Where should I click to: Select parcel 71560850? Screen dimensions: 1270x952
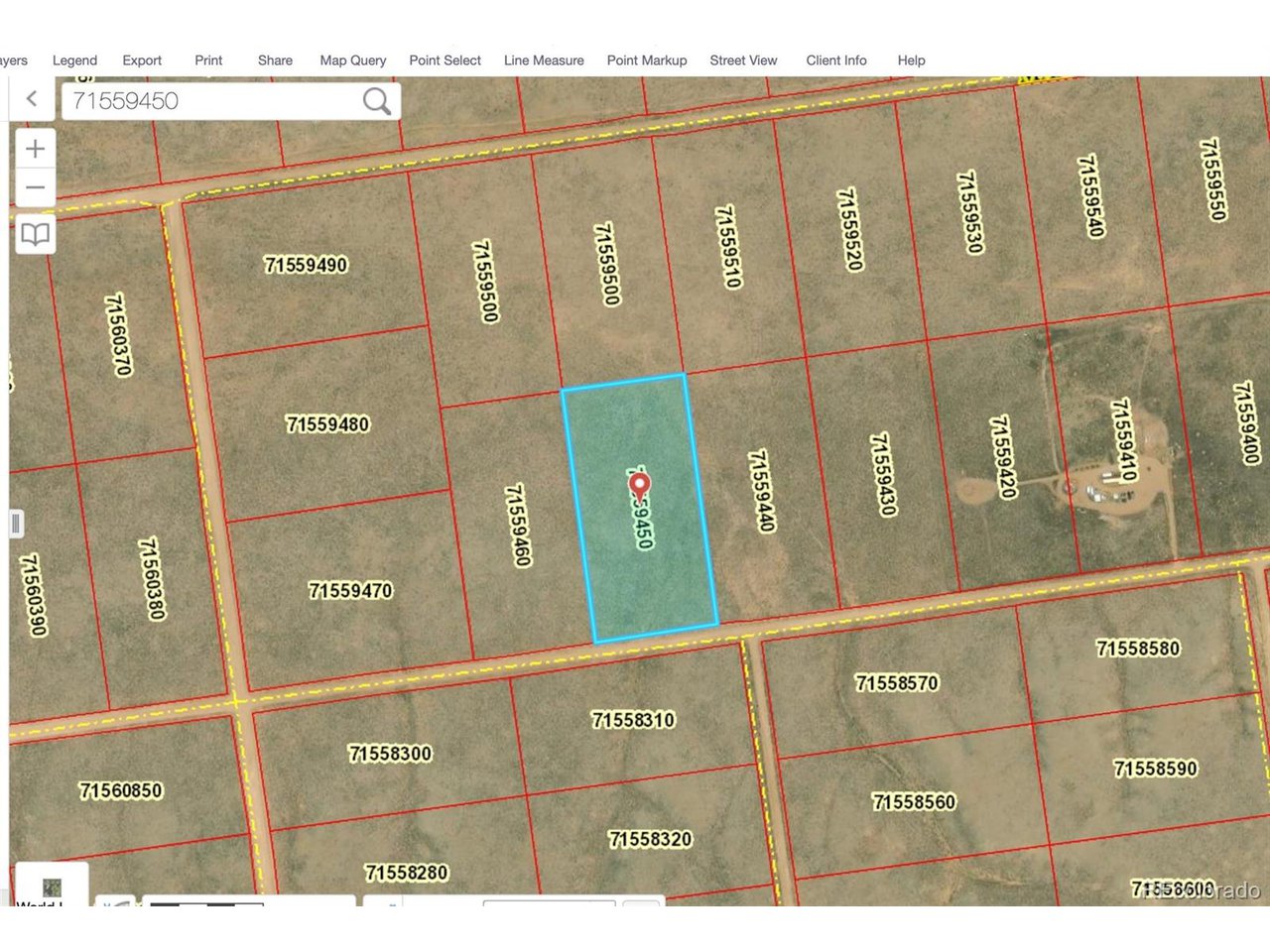pos(120,791)
